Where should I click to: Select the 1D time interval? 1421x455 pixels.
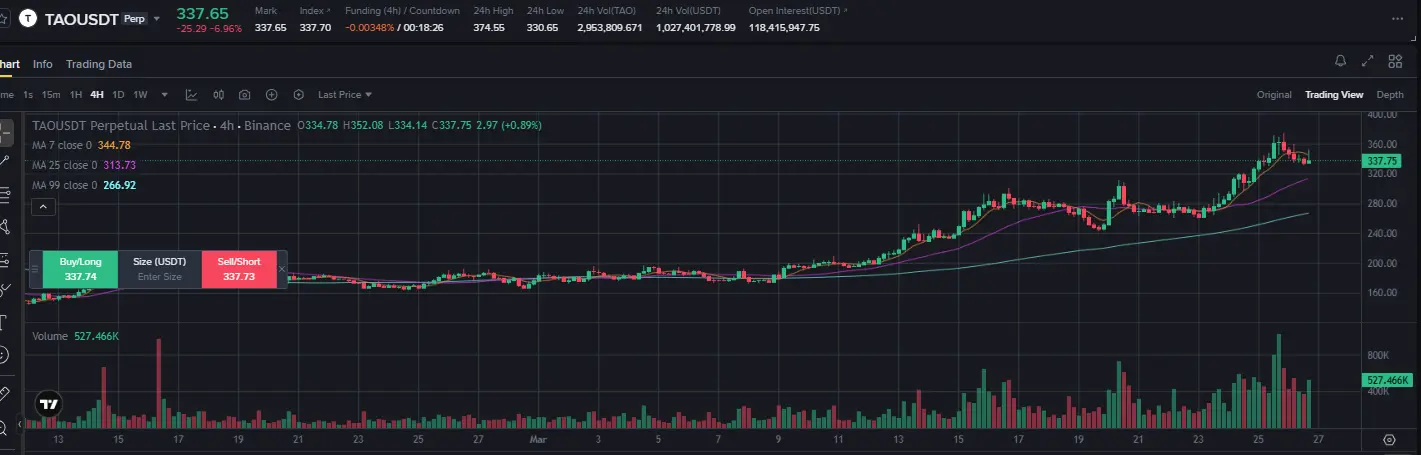[x=118, y=95]
